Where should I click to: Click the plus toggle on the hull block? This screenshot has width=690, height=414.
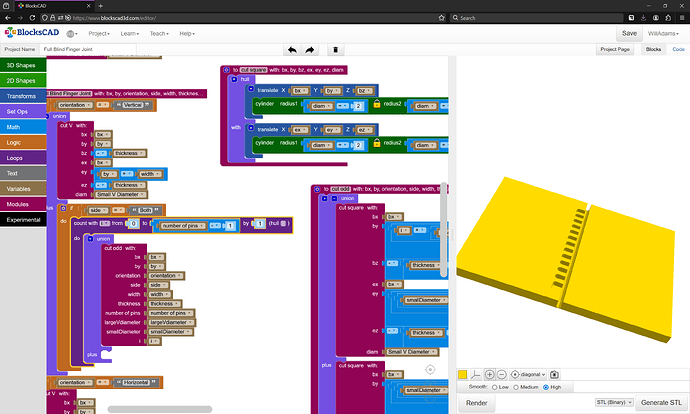pos(234,79)
